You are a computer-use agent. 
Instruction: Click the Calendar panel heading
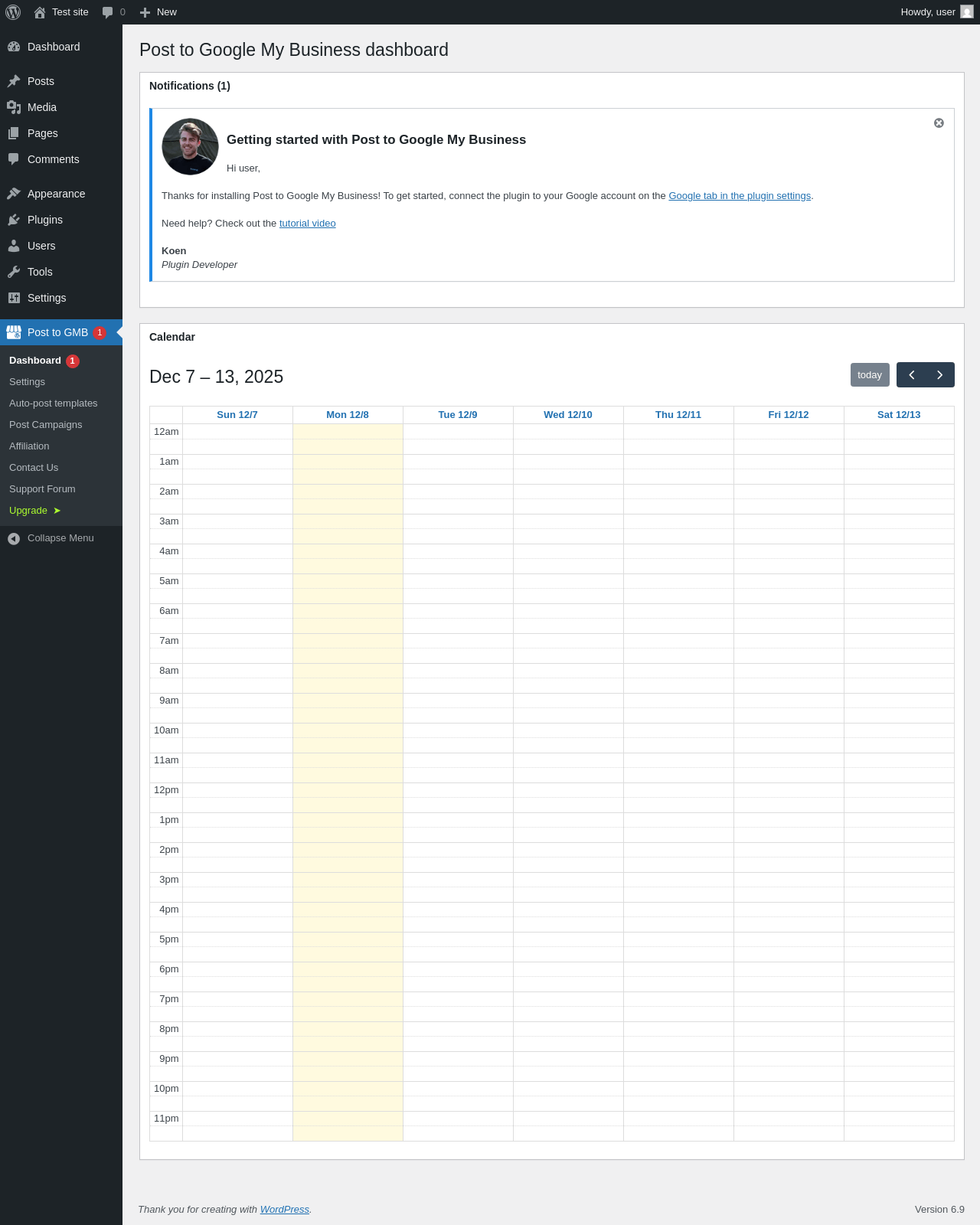[x=172, y=337]
